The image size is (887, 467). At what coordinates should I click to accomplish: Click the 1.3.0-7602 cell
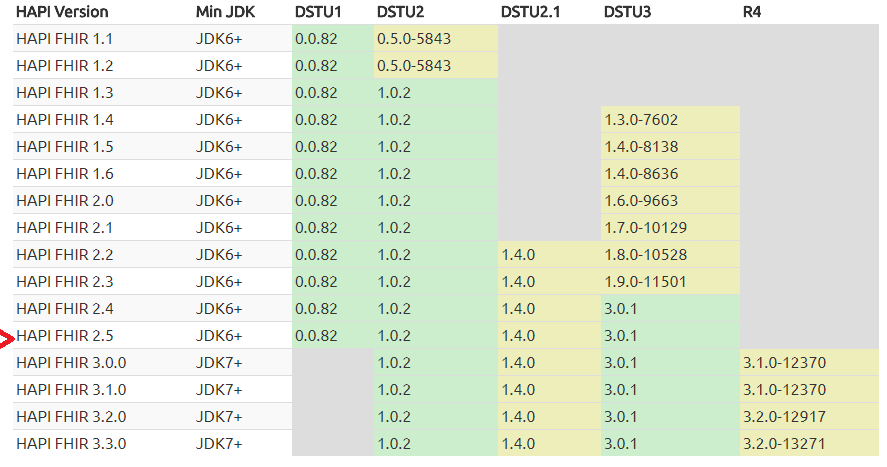coord(641,120)
